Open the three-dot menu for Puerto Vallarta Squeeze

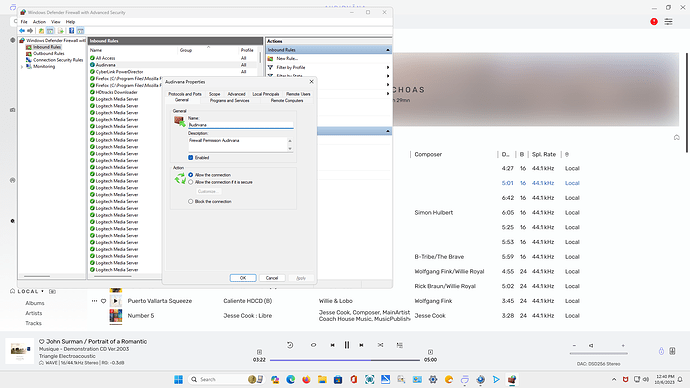94,301
